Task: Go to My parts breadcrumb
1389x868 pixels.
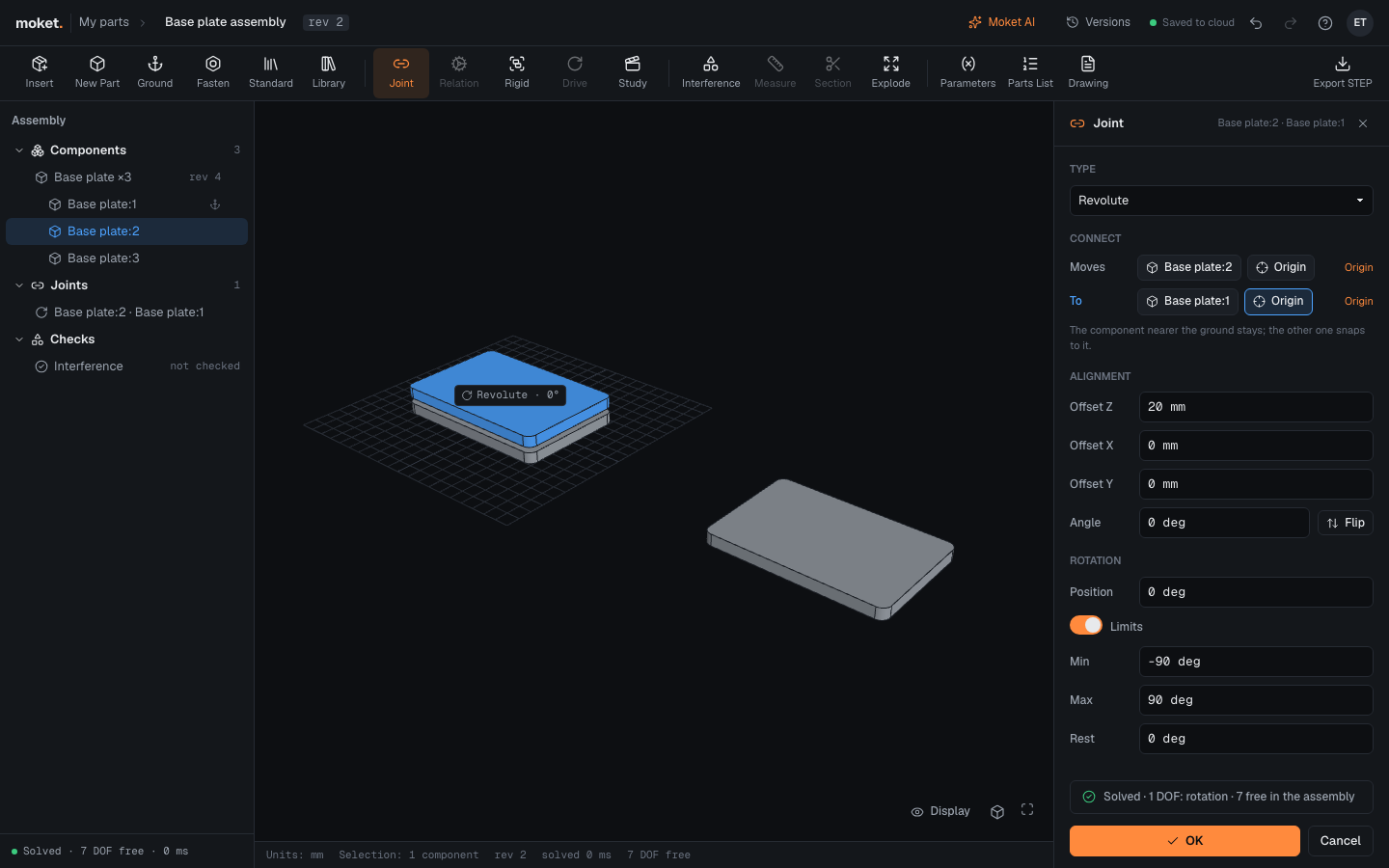Action: [x=104, y=22]
